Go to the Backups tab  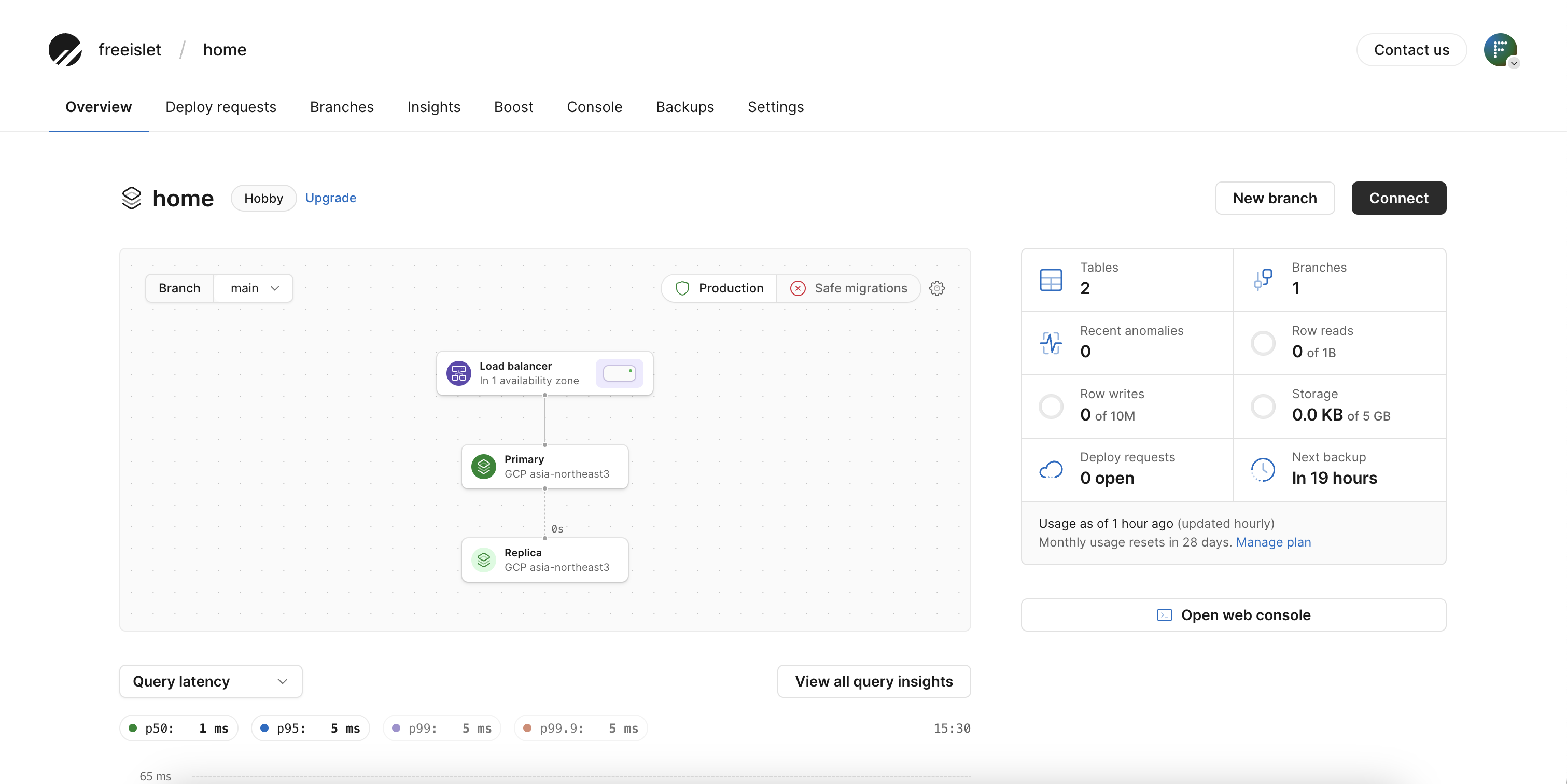coord(684,107)
